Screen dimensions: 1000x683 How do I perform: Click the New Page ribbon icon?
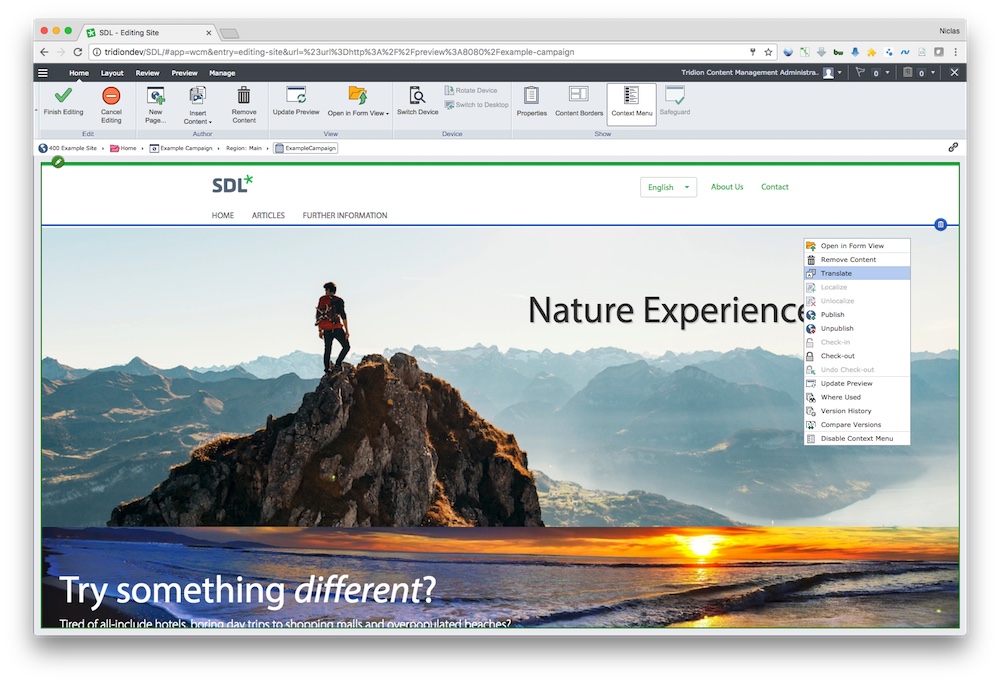point(155,96)
